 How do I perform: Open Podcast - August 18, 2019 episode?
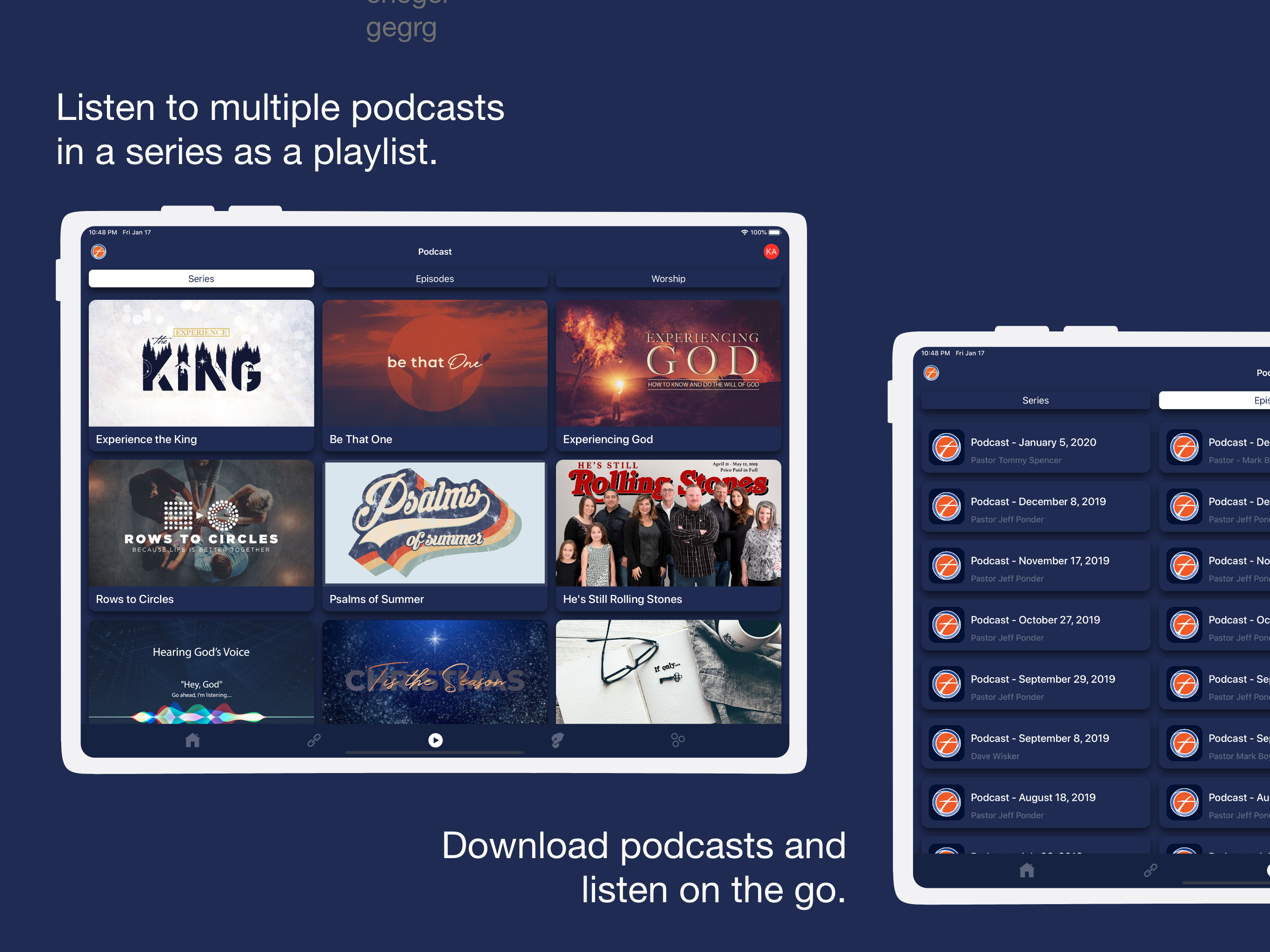[1035, 803]
